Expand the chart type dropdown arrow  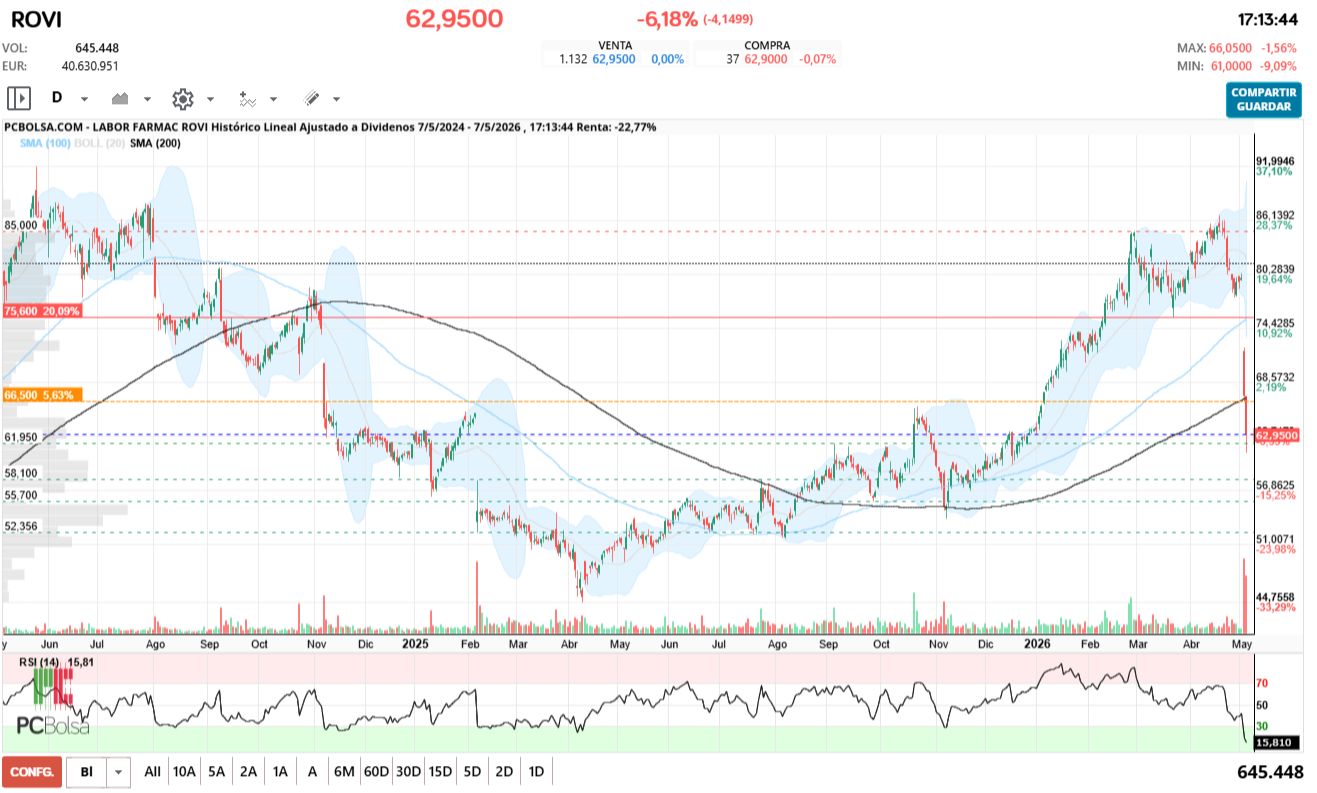pos(148,99)
